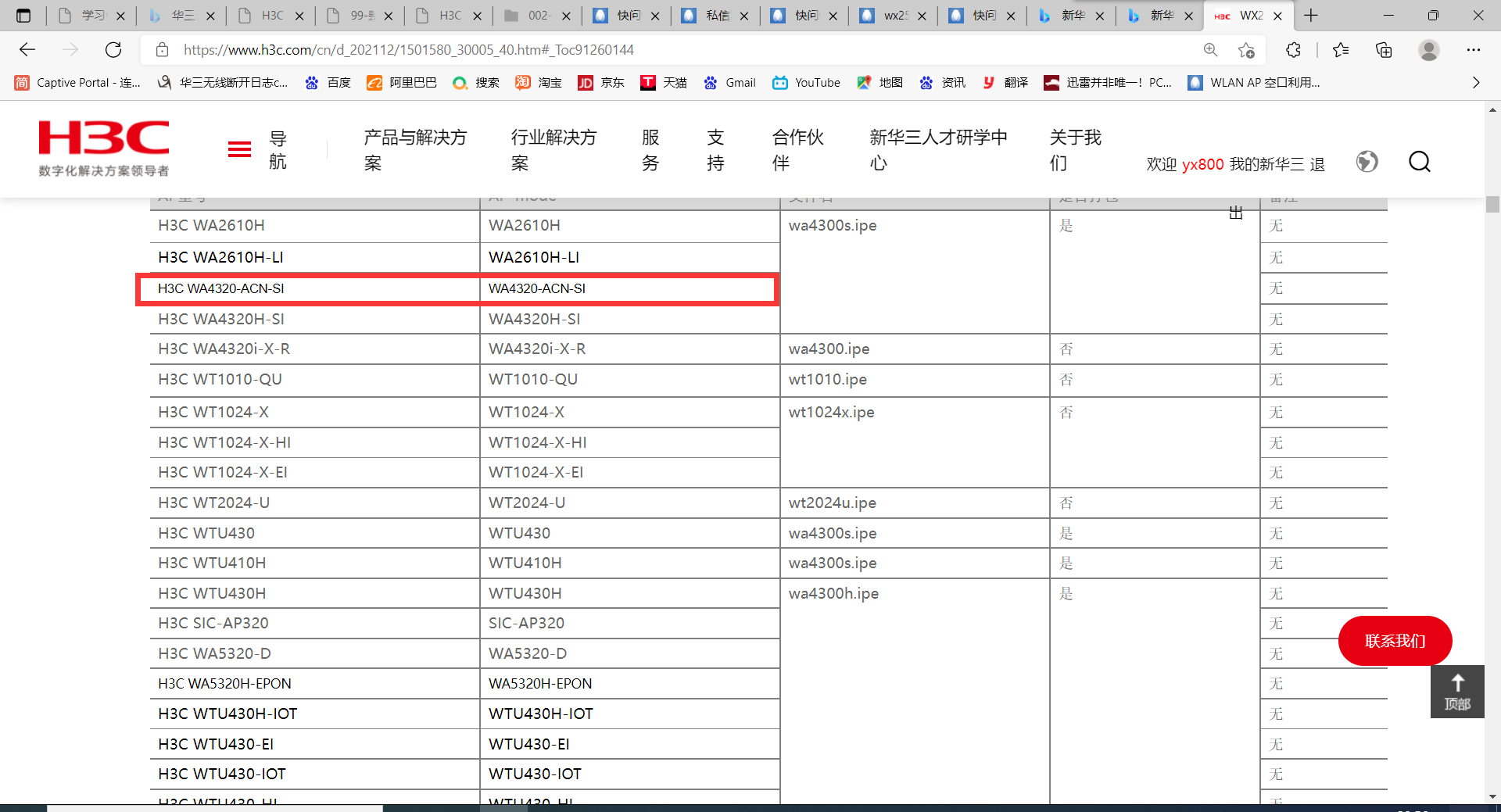The height and width of the screenshot is (812, 1501).
Task: Select the H3C WT1010-QU cell
Action: pyautogui.click(x=315, y=380)
